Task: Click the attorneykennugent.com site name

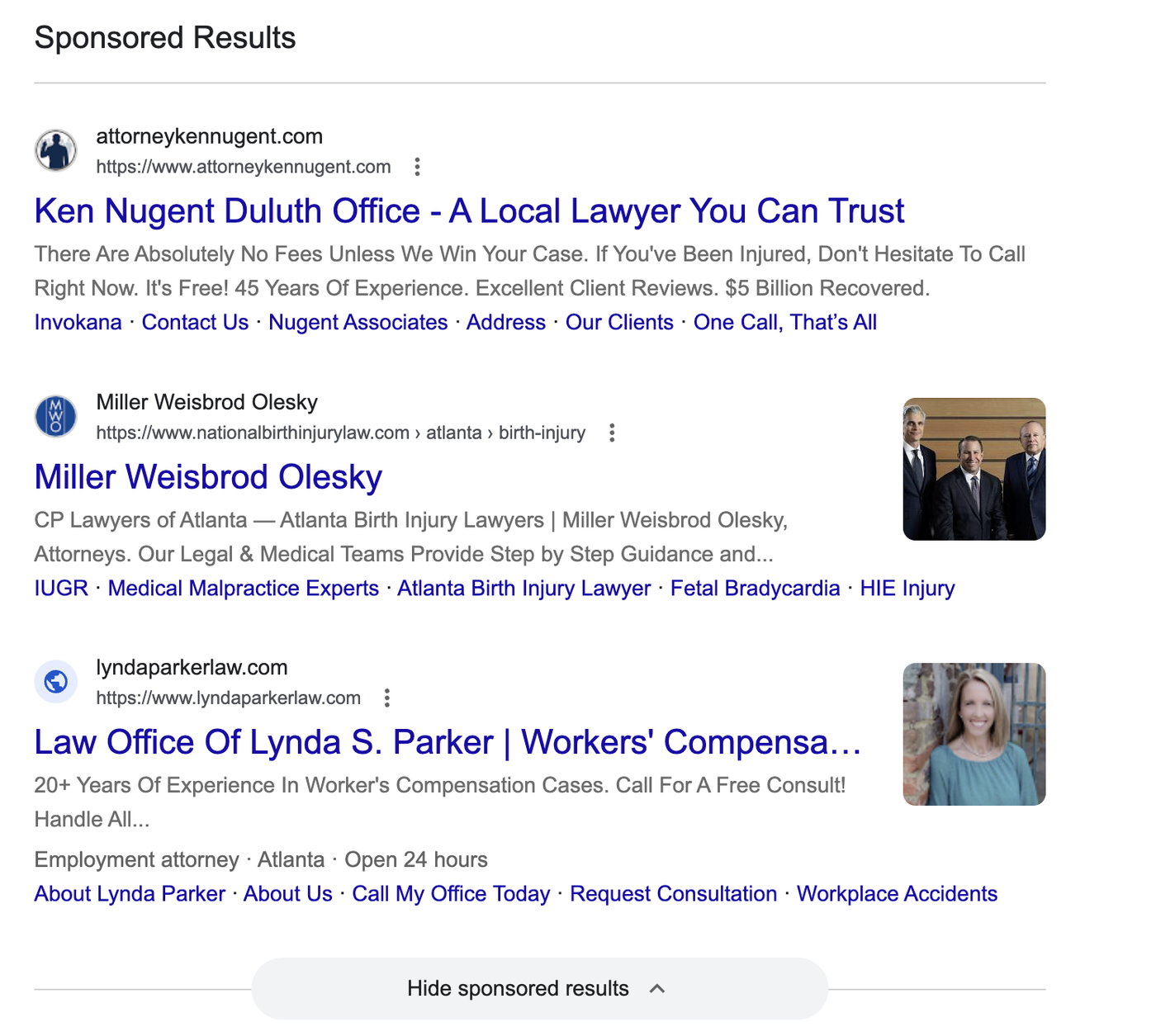Action: (x=210, y=136)
